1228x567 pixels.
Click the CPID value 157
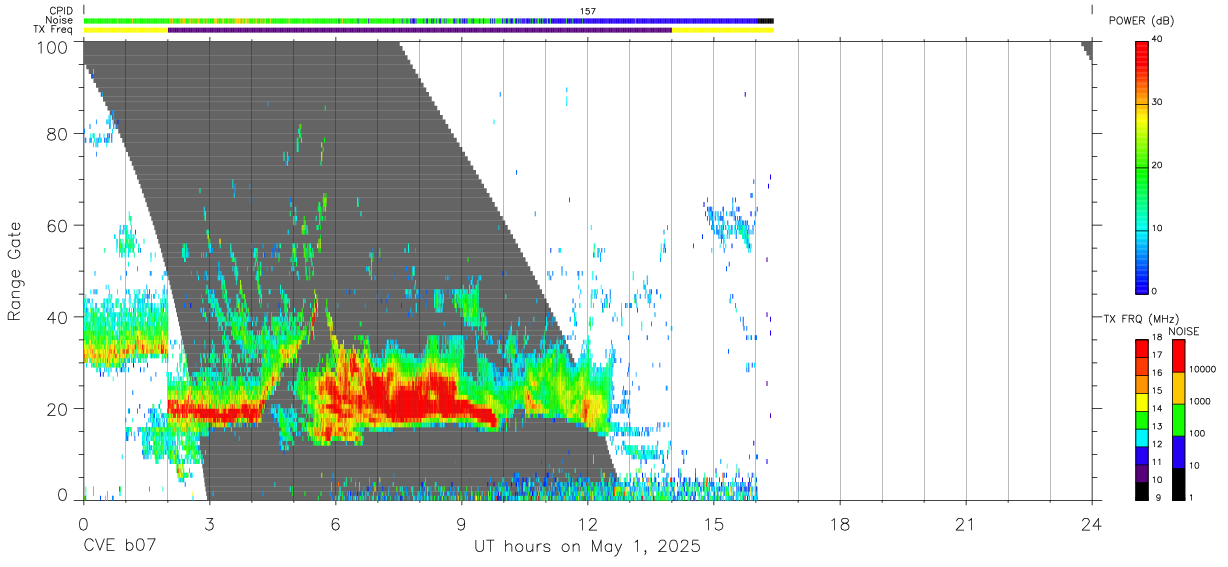tap(588, 11)
